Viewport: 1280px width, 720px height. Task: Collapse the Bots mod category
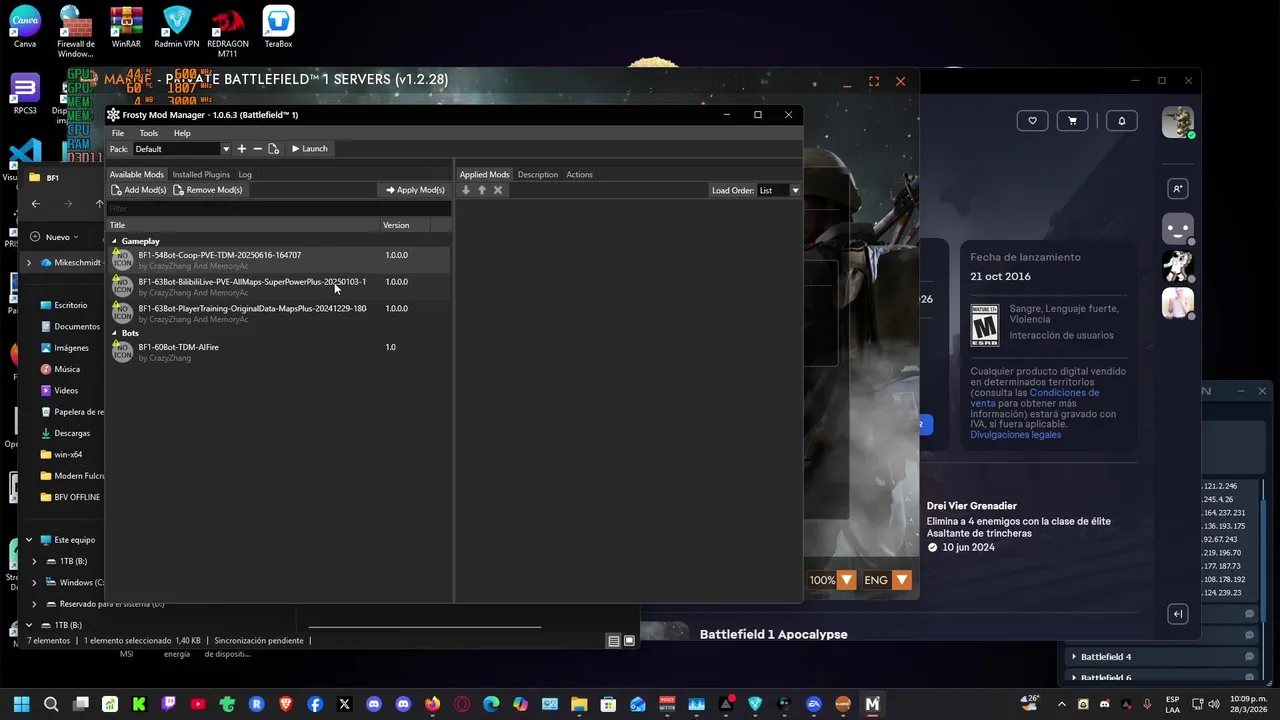tap(114, 333)
